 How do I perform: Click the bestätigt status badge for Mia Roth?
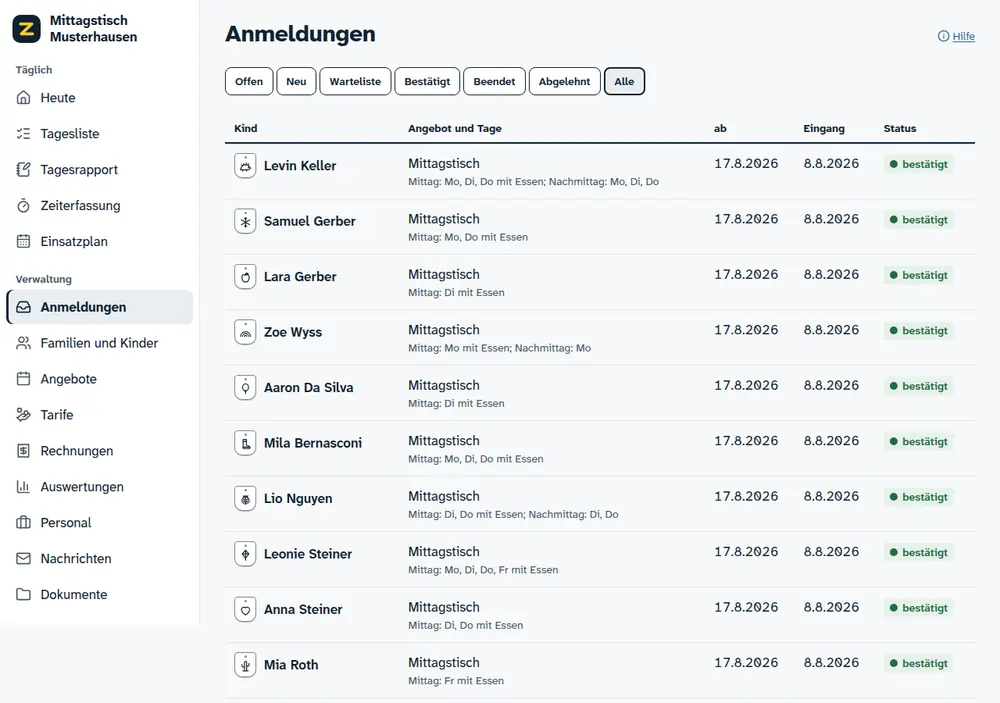tap(918, 664)
